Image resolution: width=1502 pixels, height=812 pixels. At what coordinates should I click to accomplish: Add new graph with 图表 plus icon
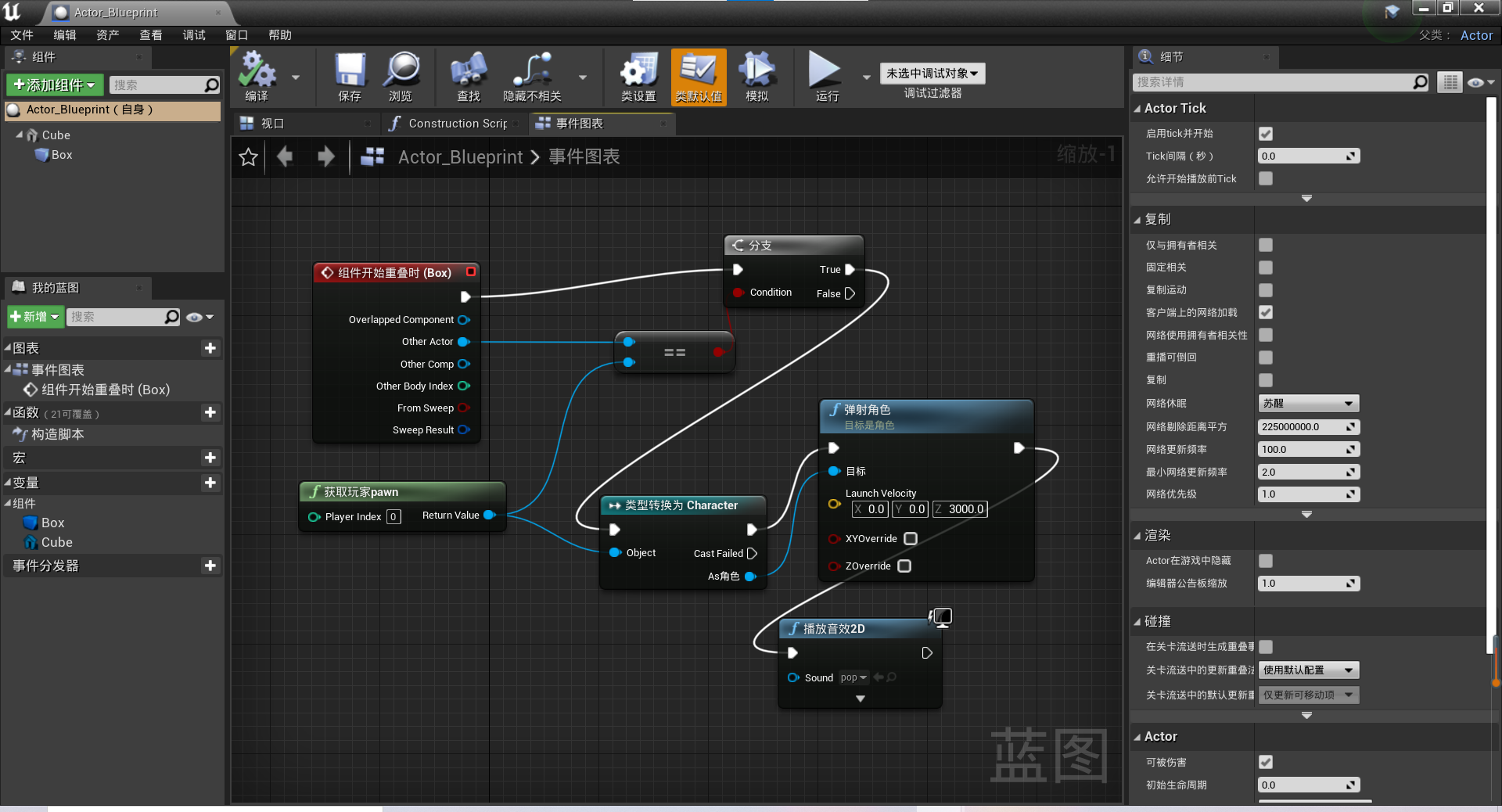210,348
